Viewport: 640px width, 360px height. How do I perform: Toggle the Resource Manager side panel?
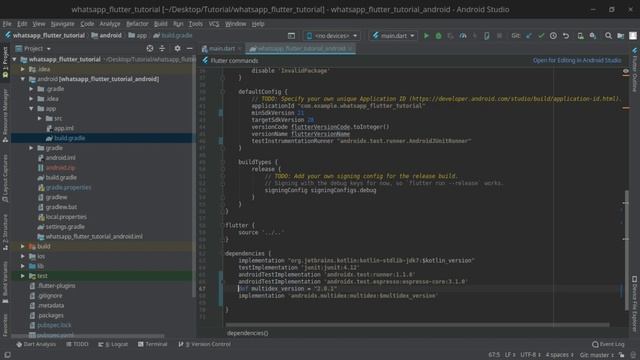(5, 116)
